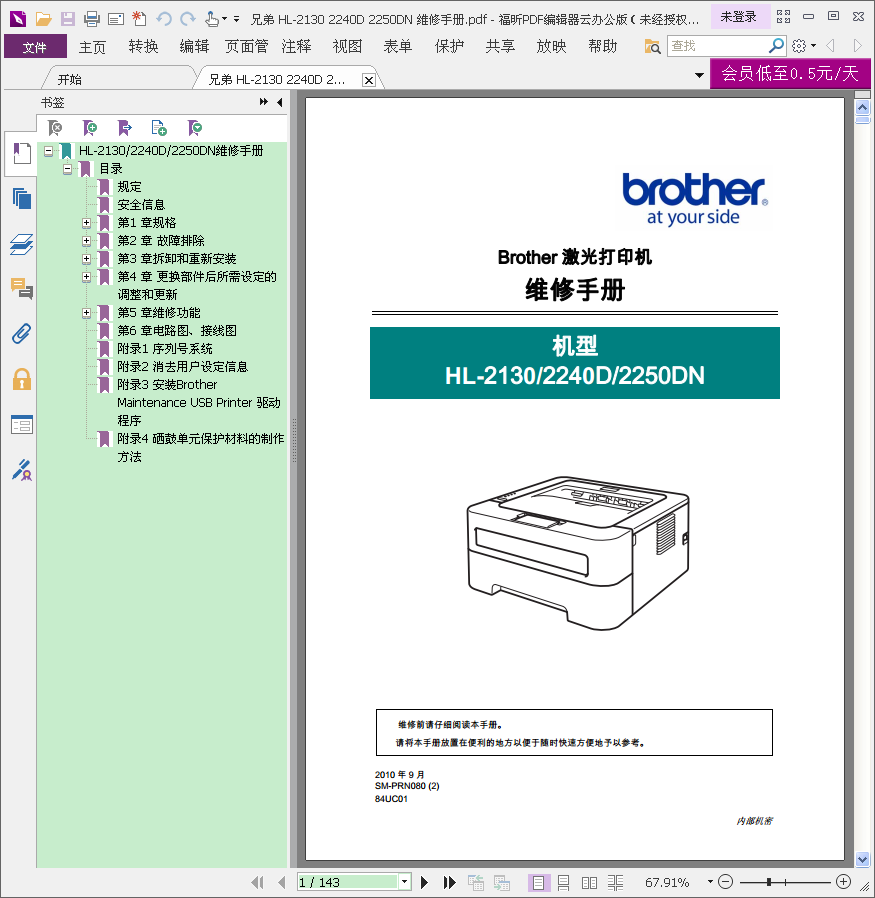Open the bookmark options dropdown icon
875x898 pixels.
click(195, 128)
